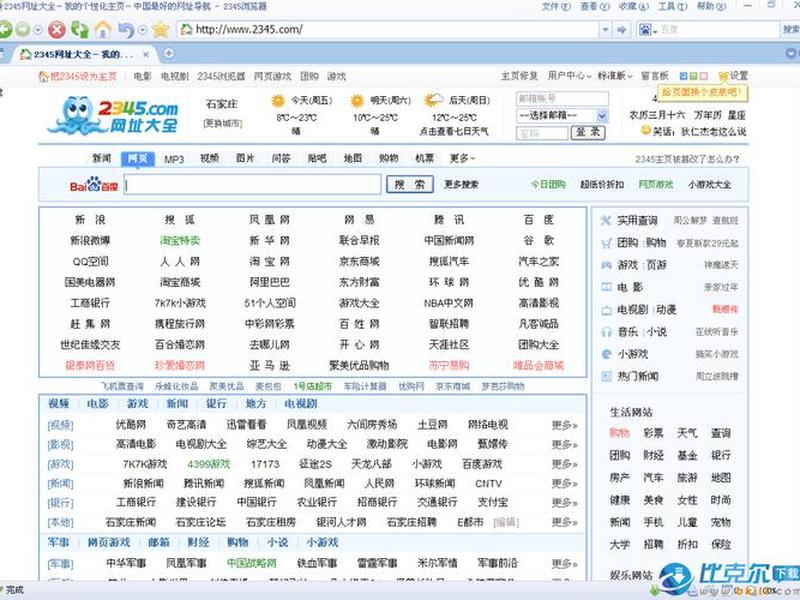Click the 登录 login button
The width and height of the screenshot is (800, 600).
coord(588,133)
